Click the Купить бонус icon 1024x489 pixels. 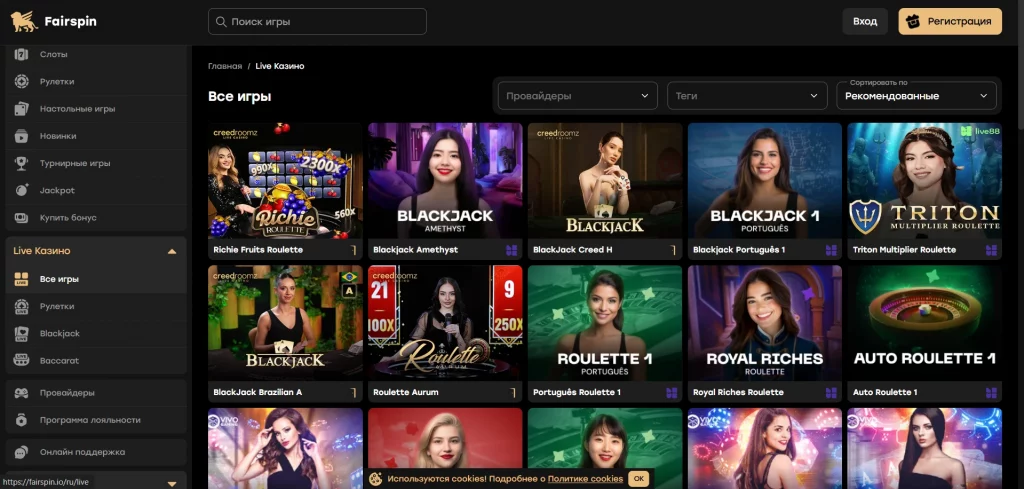(22, 217)
